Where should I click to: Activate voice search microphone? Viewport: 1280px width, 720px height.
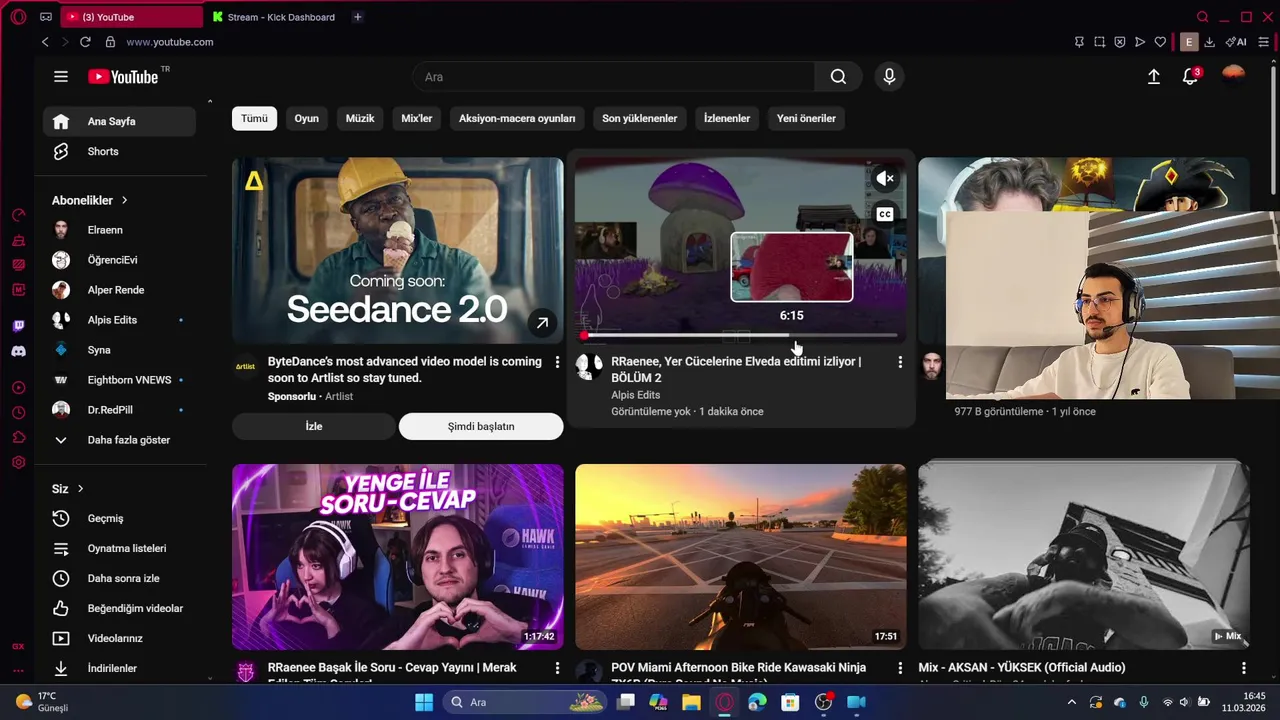point(889,77)
